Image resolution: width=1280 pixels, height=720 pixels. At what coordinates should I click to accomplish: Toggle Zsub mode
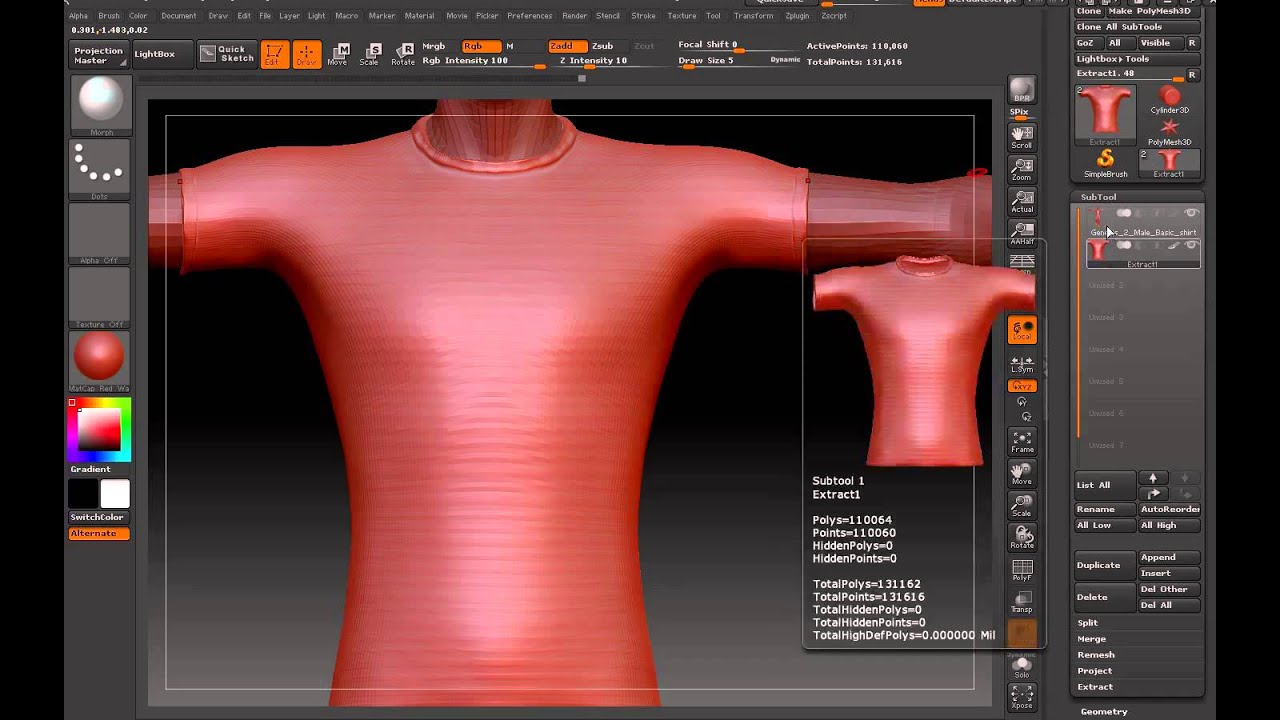pos(602,46)
